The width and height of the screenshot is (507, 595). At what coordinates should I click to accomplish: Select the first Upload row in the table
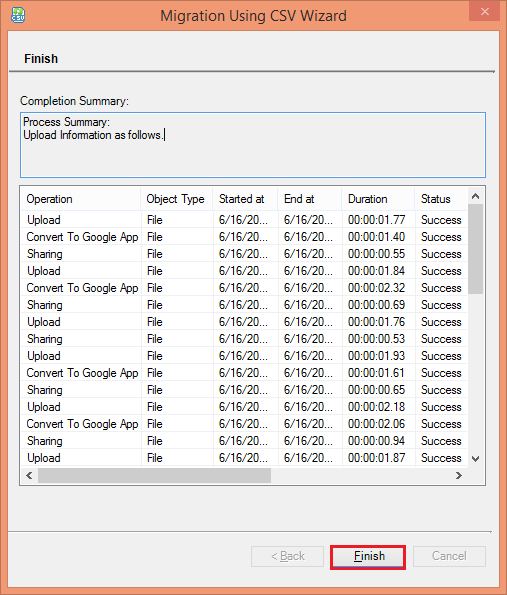(244, 220)
